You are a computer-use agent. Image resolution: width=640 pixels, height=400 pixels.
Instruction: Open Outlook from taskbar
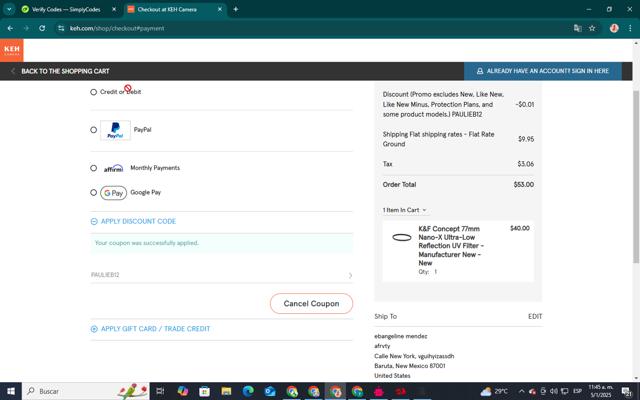(x=270, y=391)
